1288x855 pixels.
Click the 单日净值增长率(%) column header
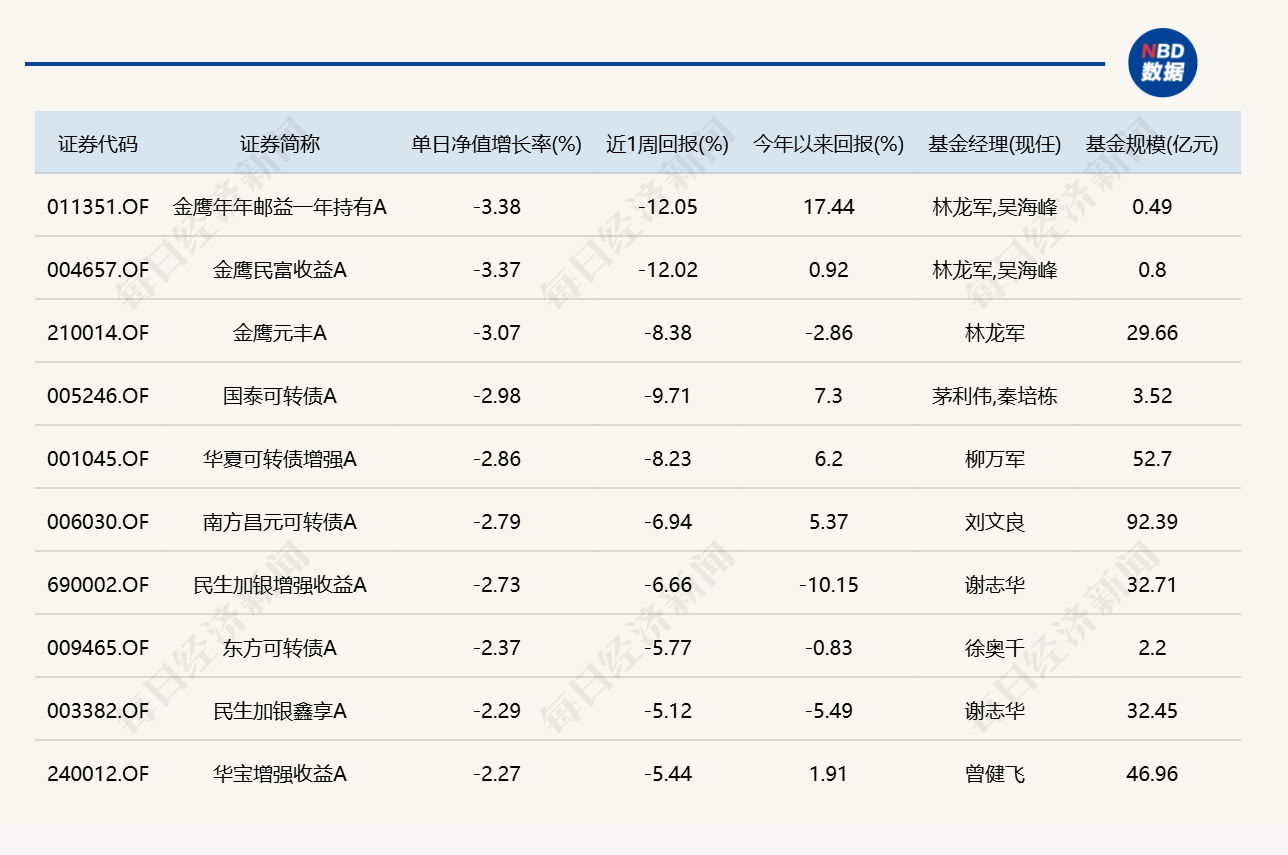point(497,144)
